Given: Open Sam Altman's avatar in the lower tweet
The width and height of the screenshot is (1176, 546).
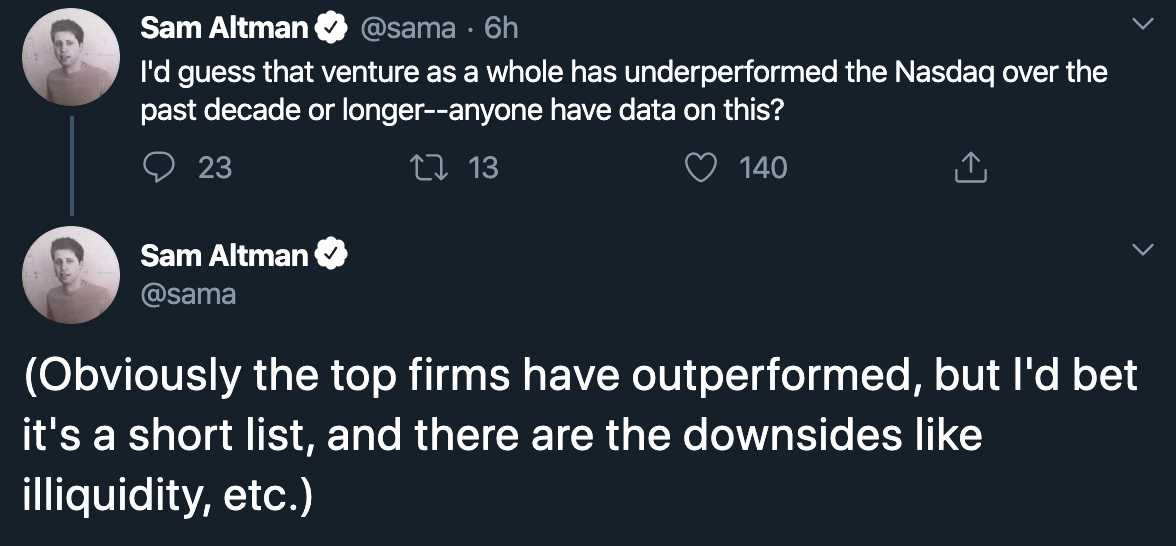Looking at the screenshot, I should [71, 274].
